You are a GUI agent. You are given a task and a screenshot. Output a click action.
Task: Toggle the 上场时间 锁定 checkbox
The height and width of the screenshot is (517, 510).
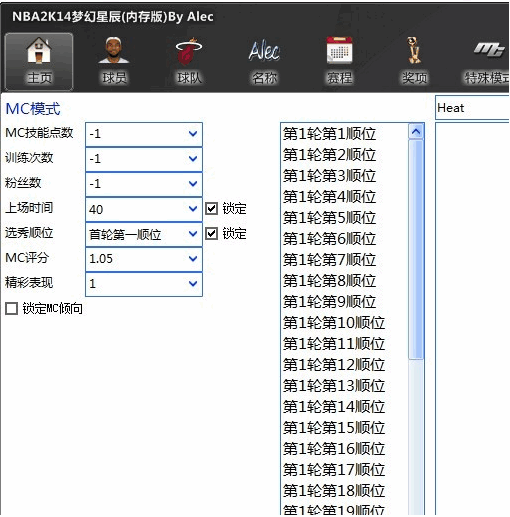point(211,209)
